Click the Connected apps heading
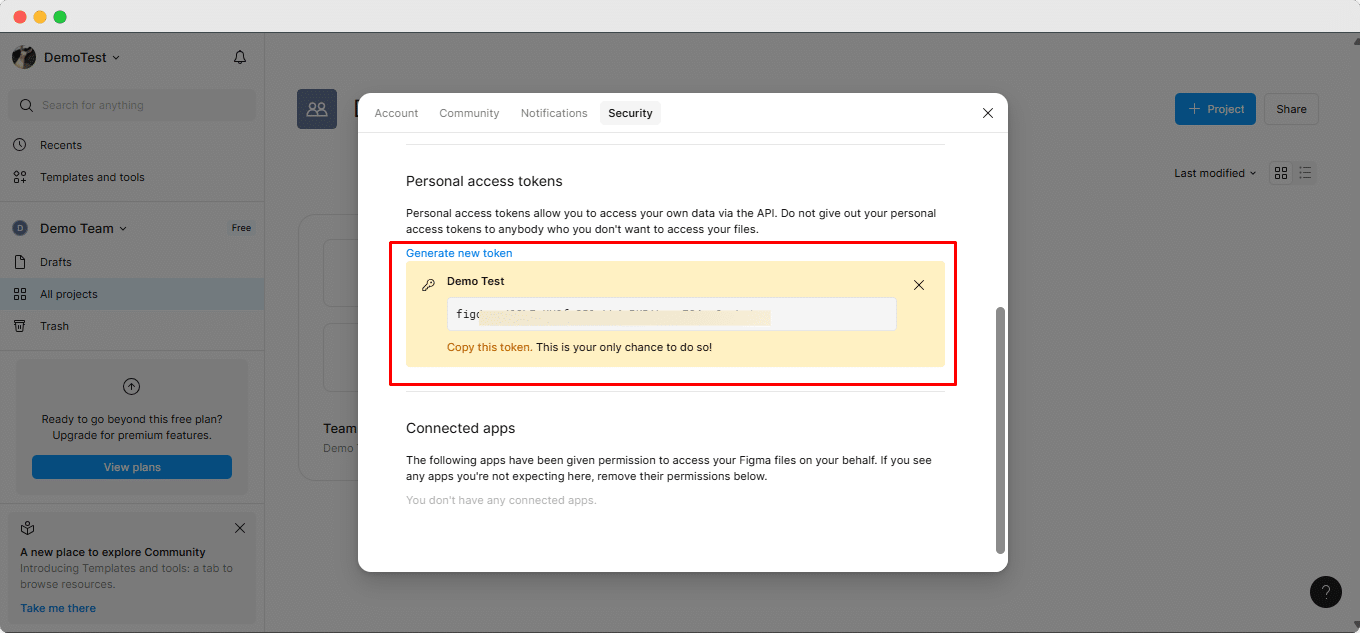 (x=461, y=428)
